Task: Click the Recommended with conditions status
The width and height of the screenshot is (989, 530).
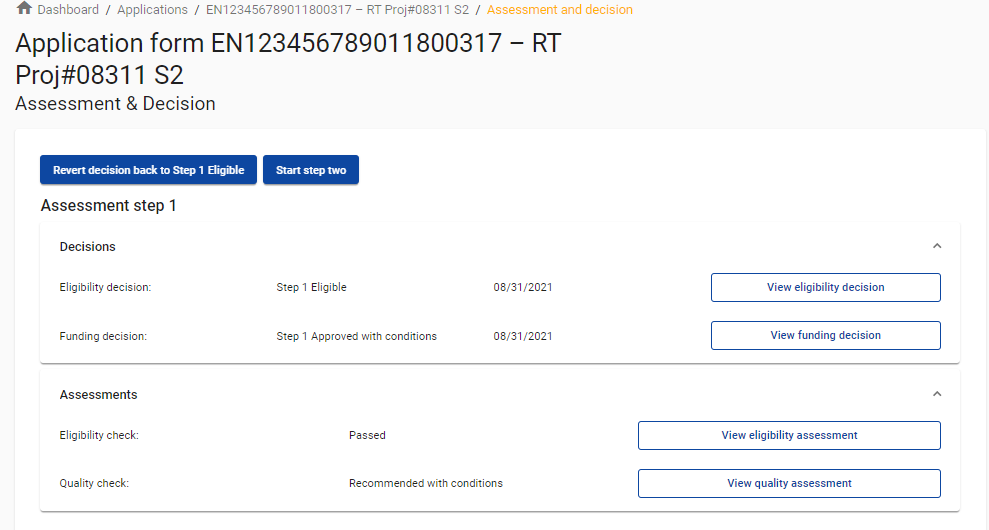Action: pos(425,484)
